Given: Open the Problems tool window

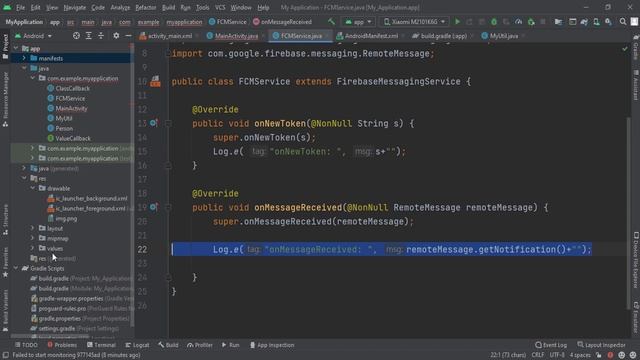Looking at the screenshot, I should [x=62, y=345].
